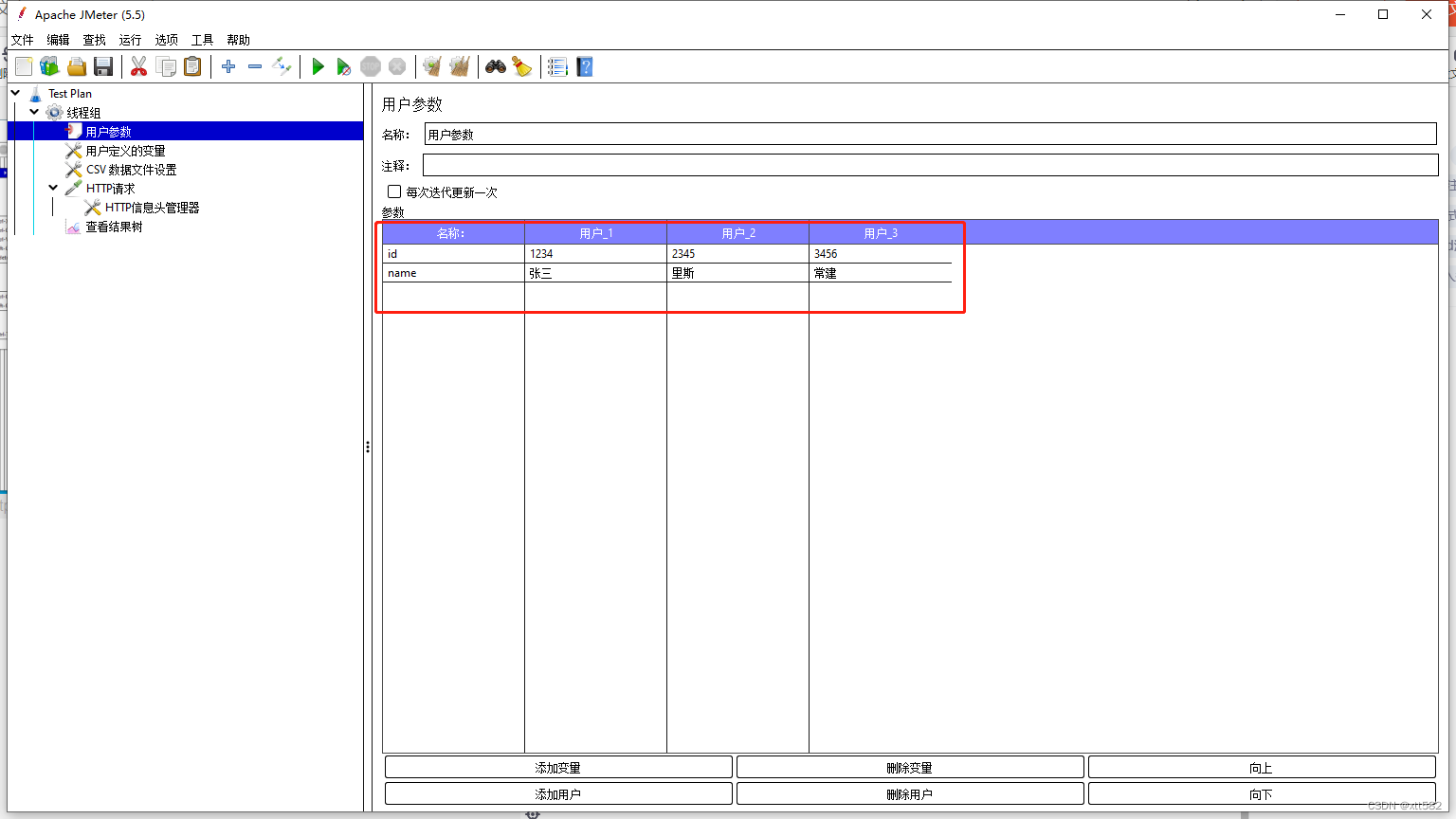Screen dimensions: 1456x819
Task: Open Search with binoculars icon
Action: [x=495, y=66]
